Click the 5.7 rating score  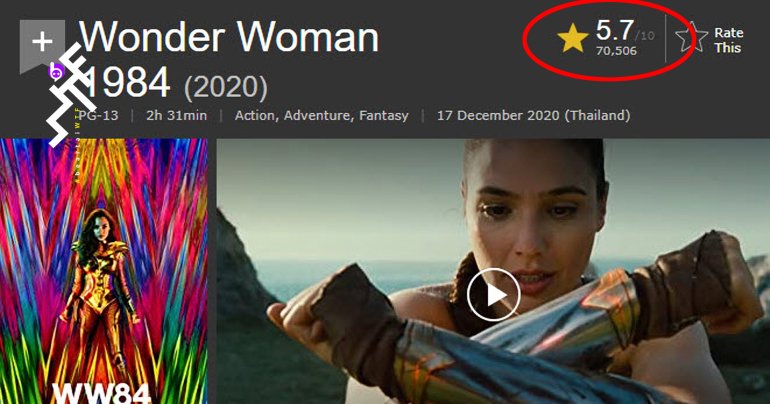pyautogui.click(x=614, y=30)
